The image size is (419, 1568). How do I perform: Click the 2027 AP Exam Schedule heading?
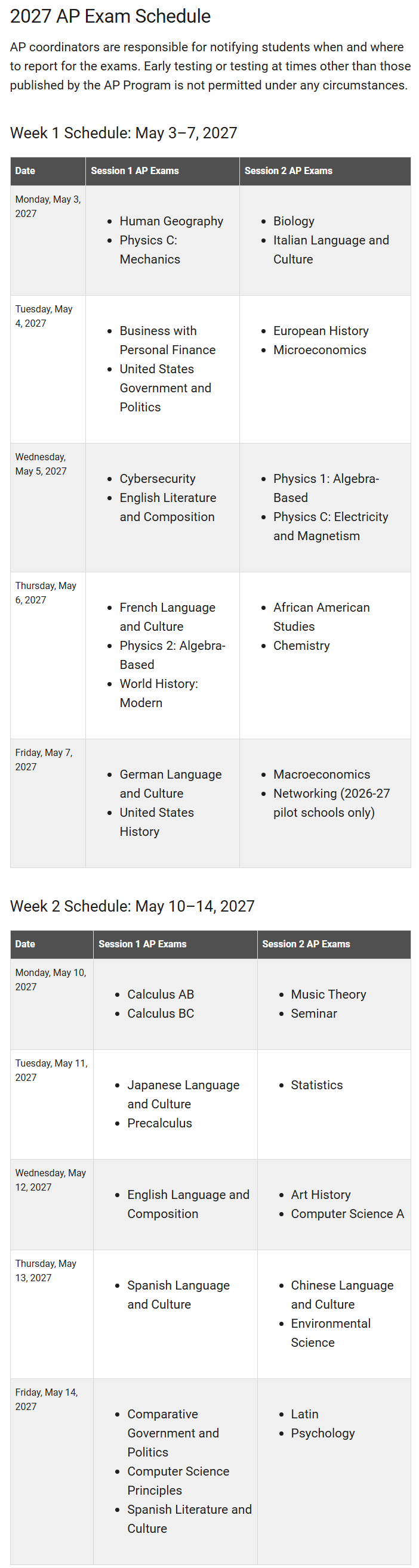coord(110,17)
